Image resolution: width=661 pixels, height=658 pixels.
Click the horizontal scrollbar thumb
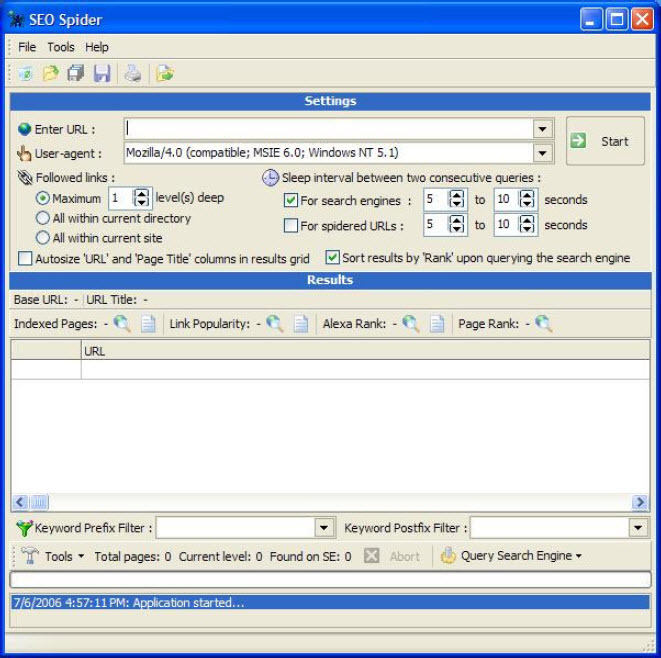tap(39, 502)
